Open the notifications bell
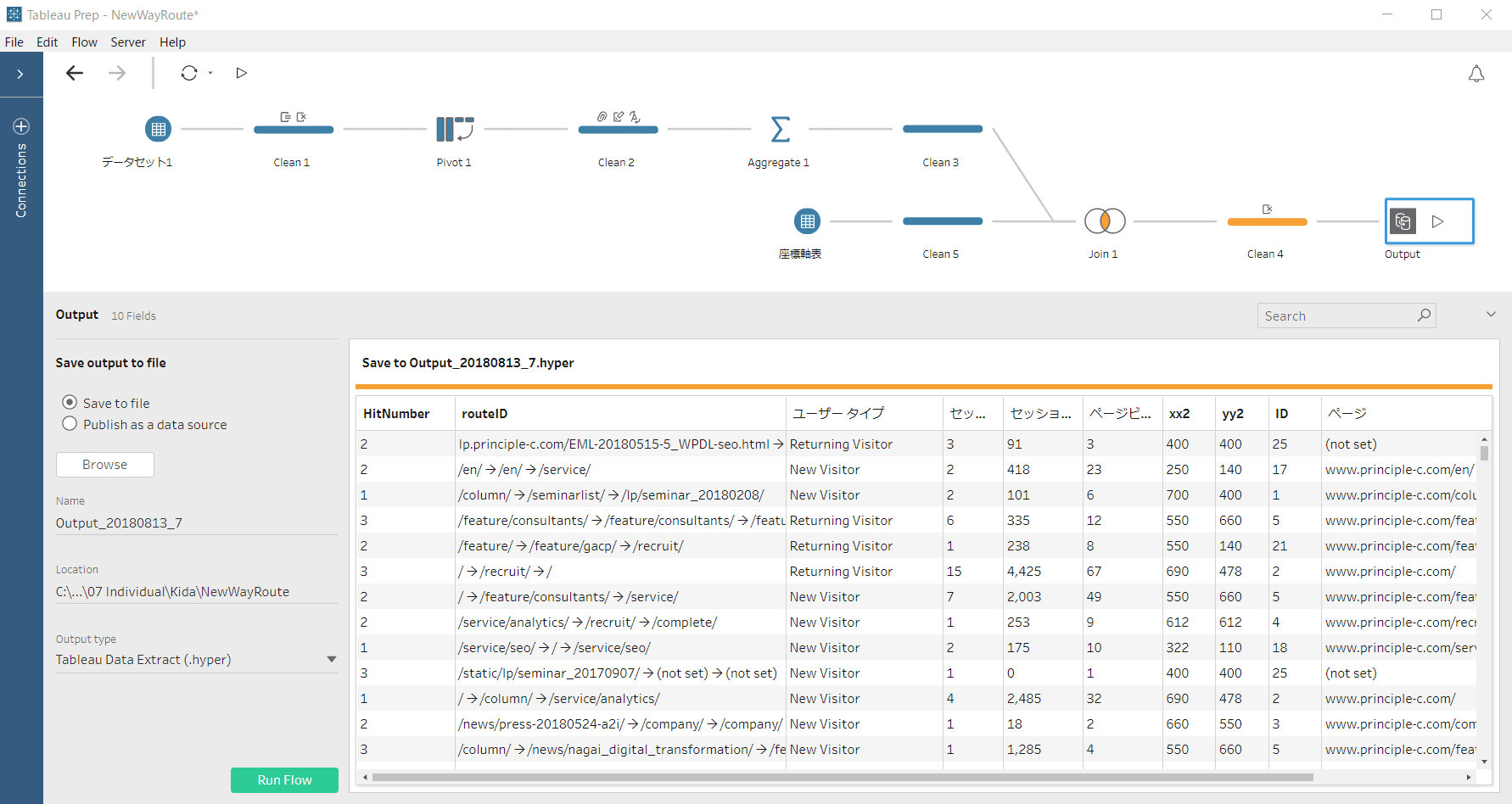This screenshot has height=804, width=1512. 1476,74
